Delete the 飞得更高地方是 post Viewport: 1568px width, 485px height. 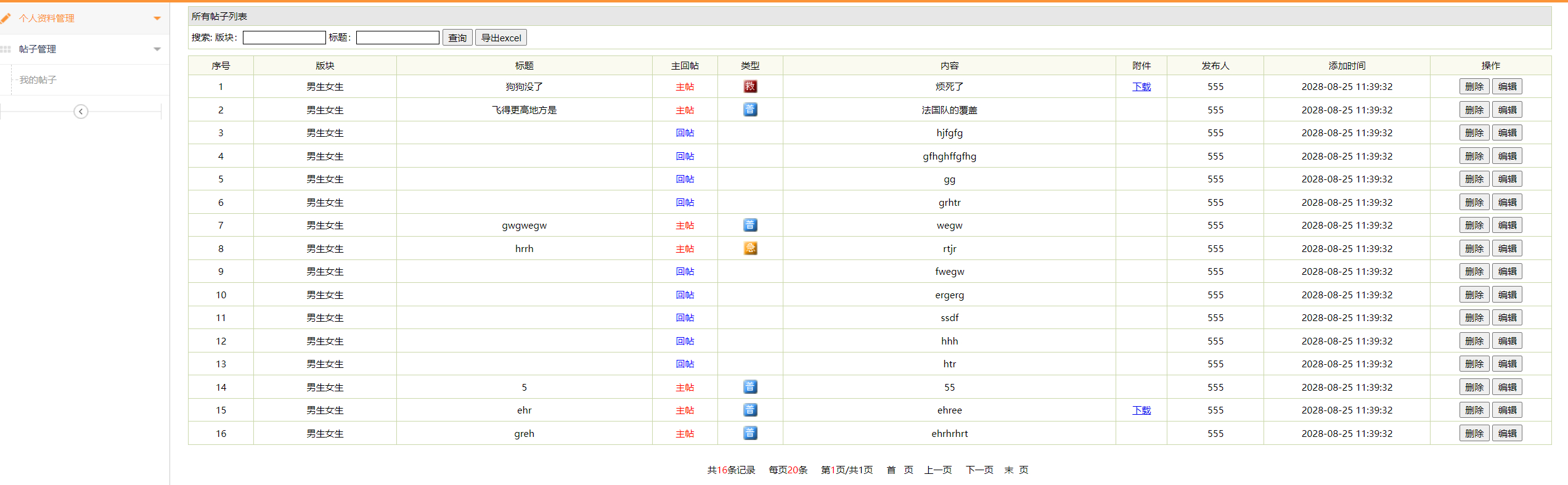coord(1474,110)
